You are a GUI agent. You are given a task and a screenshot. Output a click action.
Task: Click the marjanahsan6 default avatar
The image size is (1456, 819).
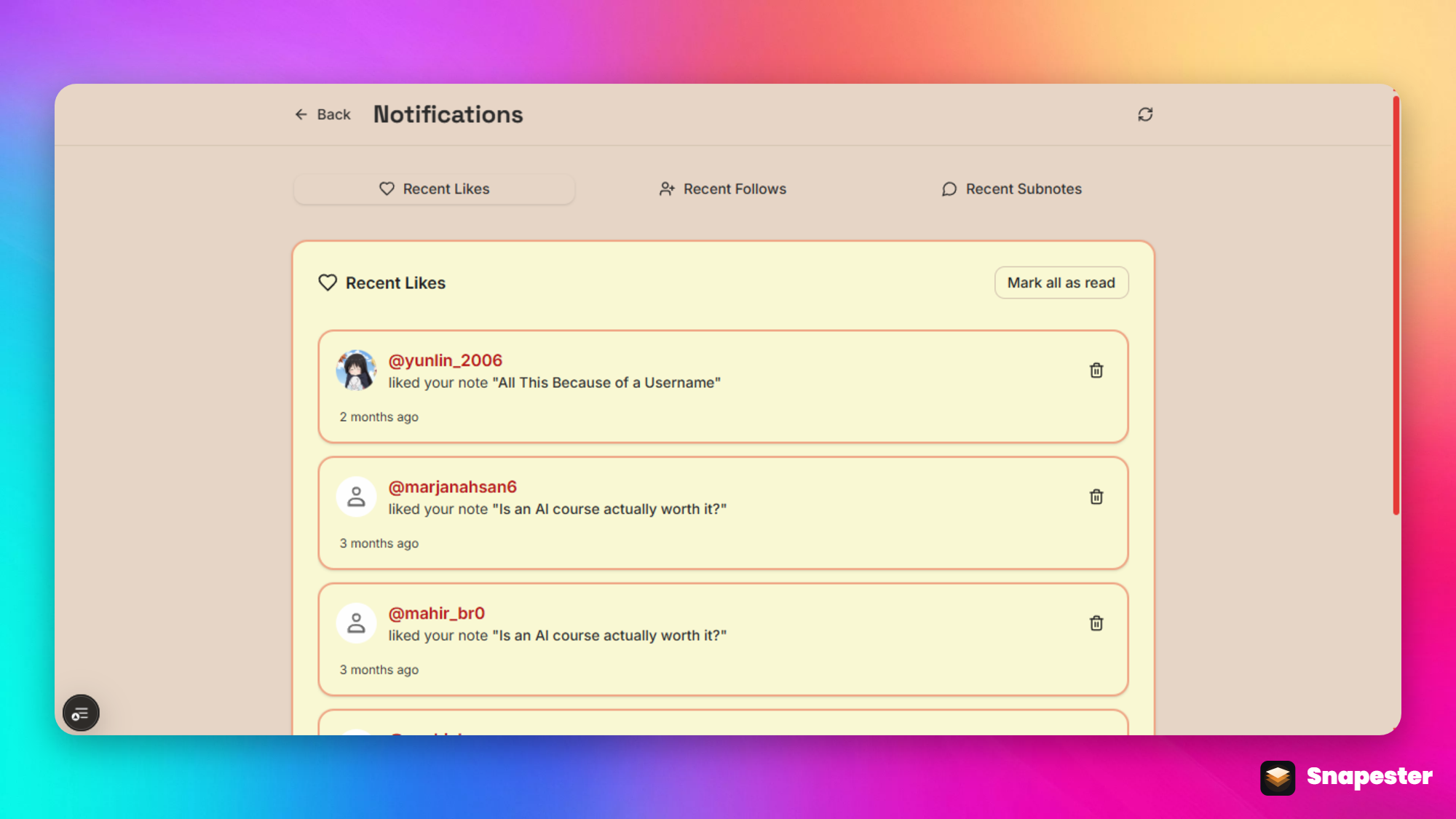pyautogui.click(x=356, y=496)
